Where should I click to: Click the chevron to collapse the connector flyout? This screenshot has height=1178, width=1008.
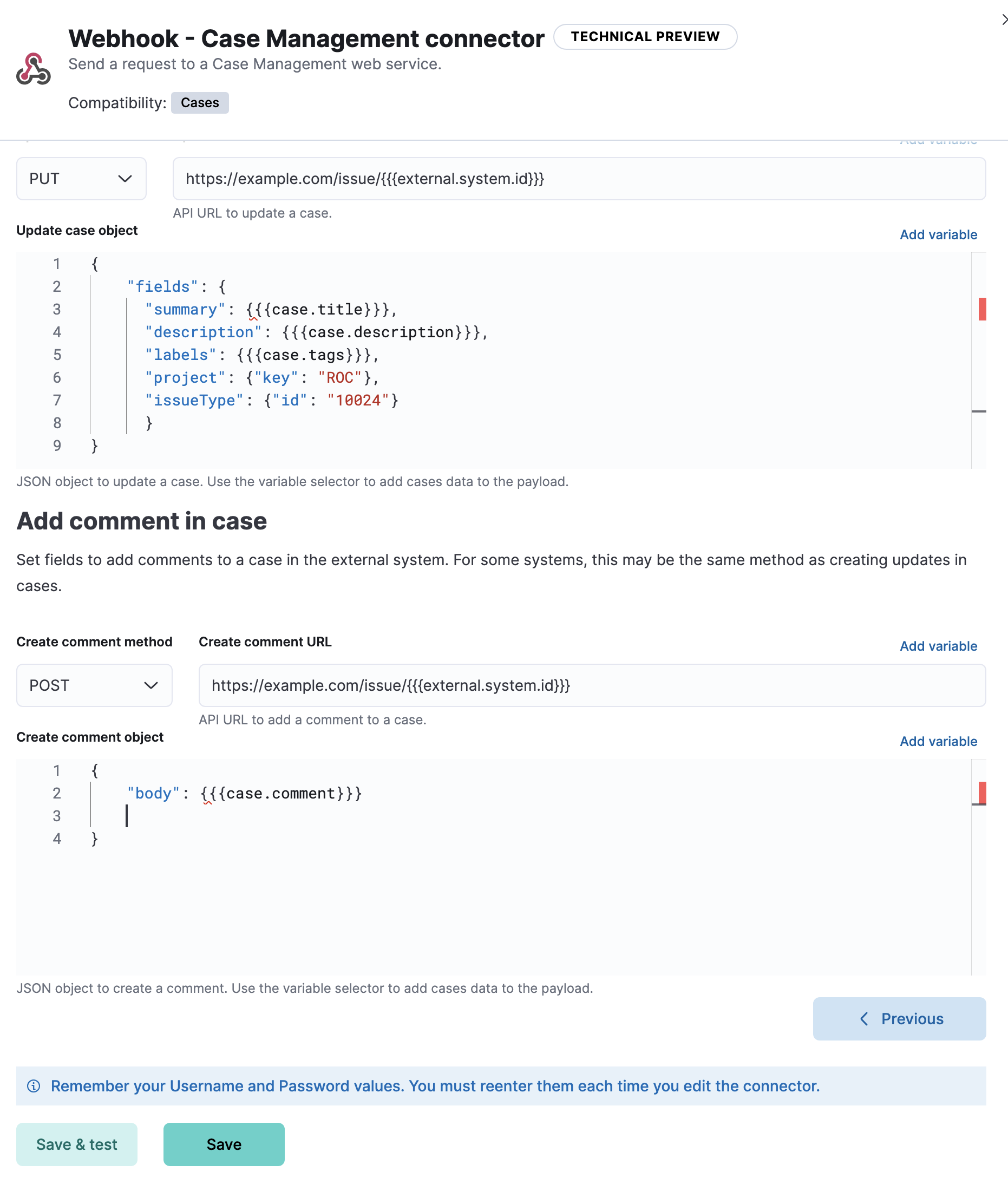(x=1003, y=19)
